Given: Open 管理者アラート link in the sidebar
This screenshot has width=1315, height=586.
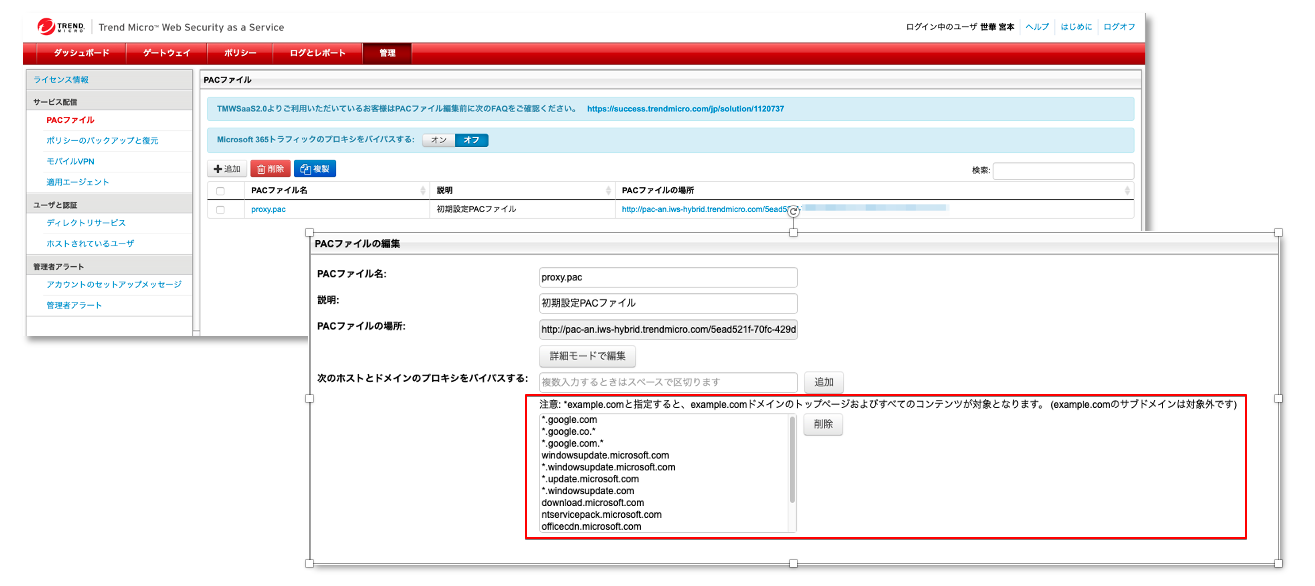Looking at the screenshot, I should pos(74,305).
